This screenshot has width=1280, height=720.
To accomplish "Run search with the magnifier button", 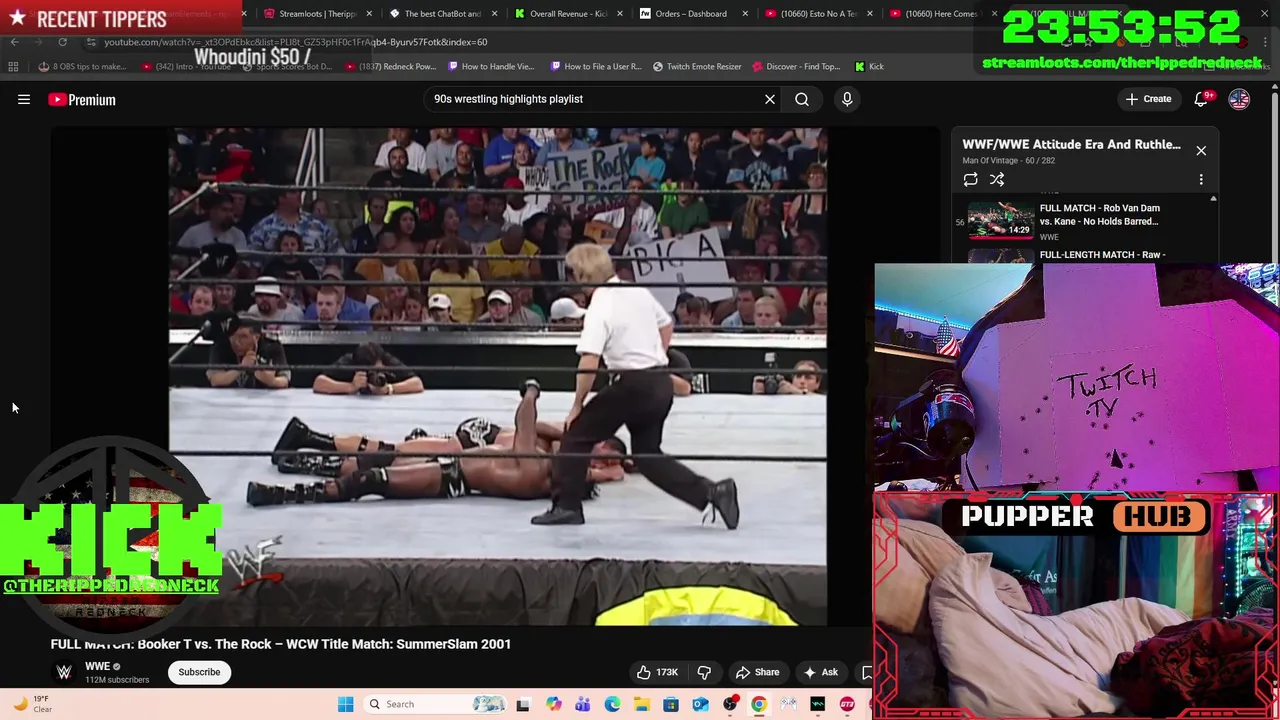I will [x=802, y=99].
